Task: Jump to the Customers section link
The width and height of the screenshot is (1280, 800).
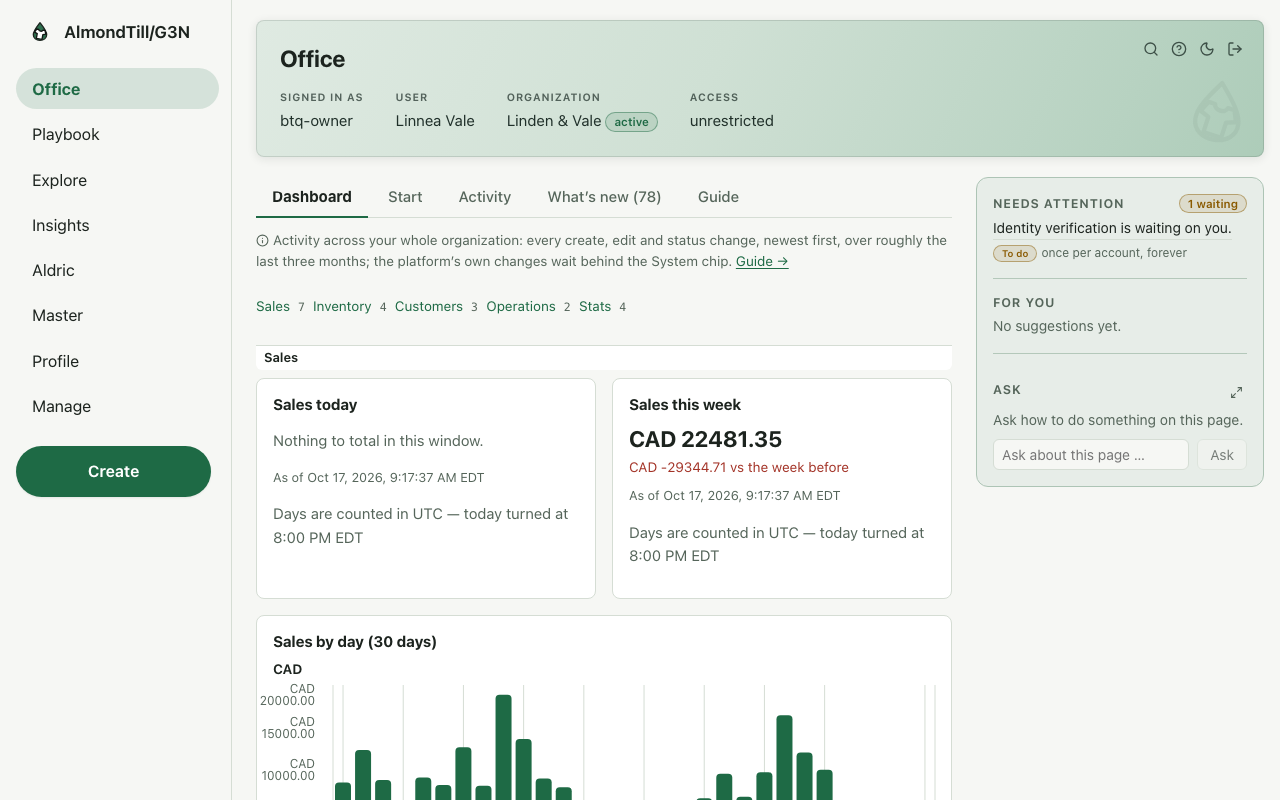Action: [x=429, y=307]
